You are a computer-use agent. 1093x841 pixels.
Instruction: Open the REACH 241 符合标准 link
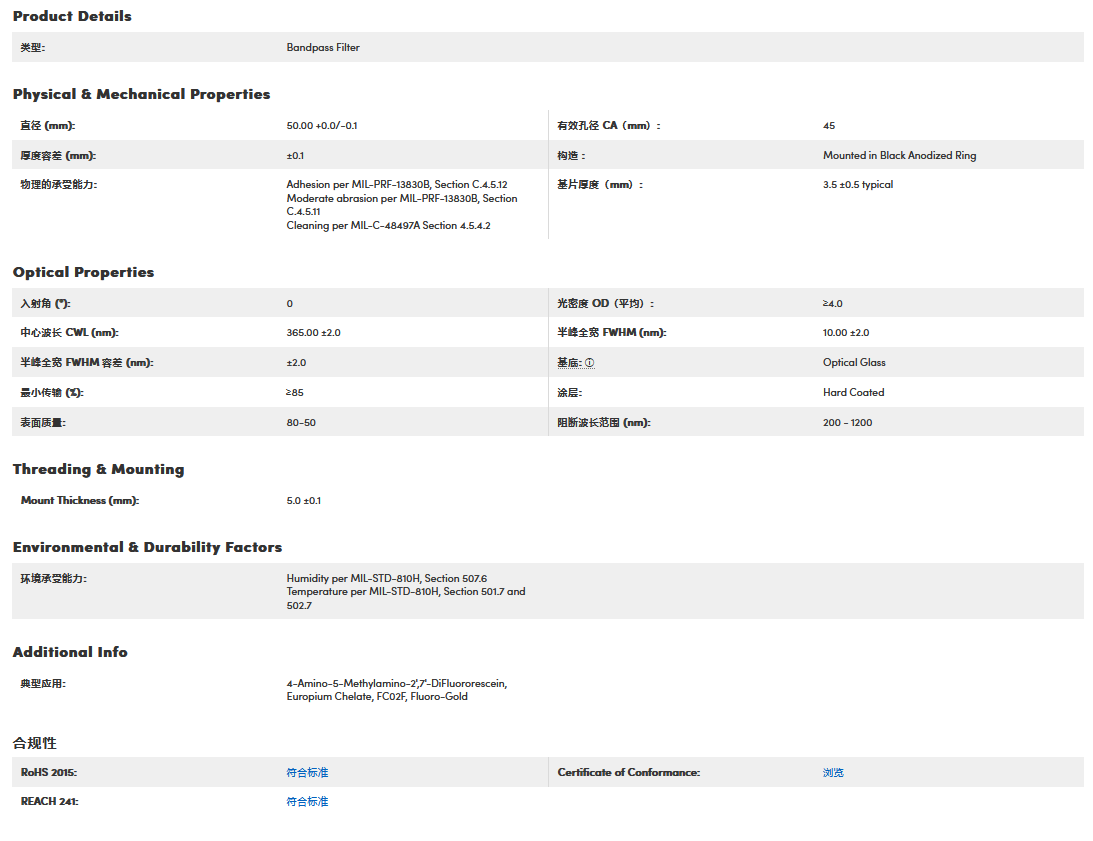[x=307, y=802]
